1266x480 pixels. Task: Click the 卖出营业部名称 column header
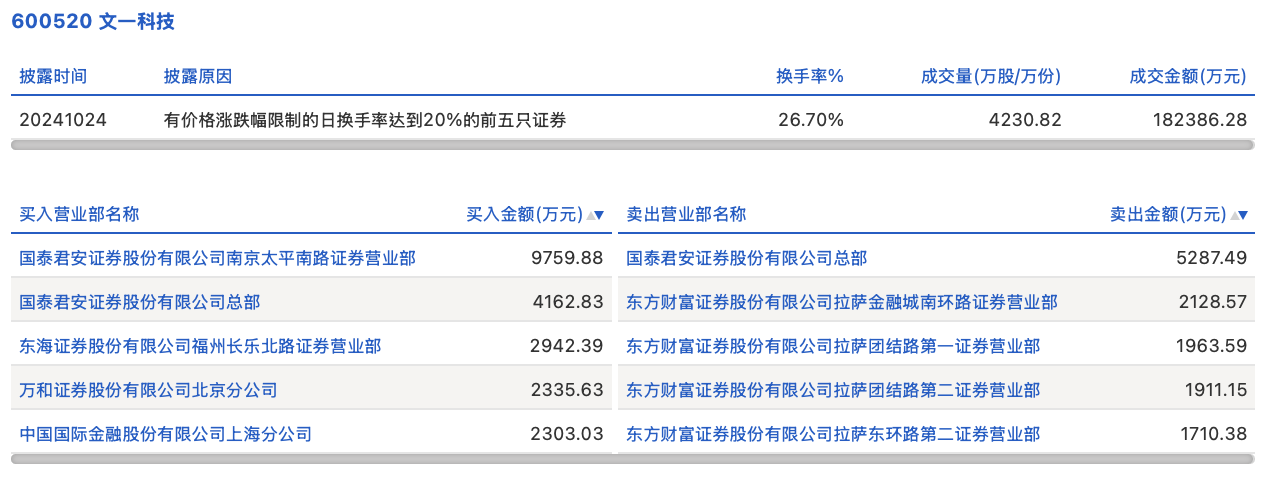[686, 214]
